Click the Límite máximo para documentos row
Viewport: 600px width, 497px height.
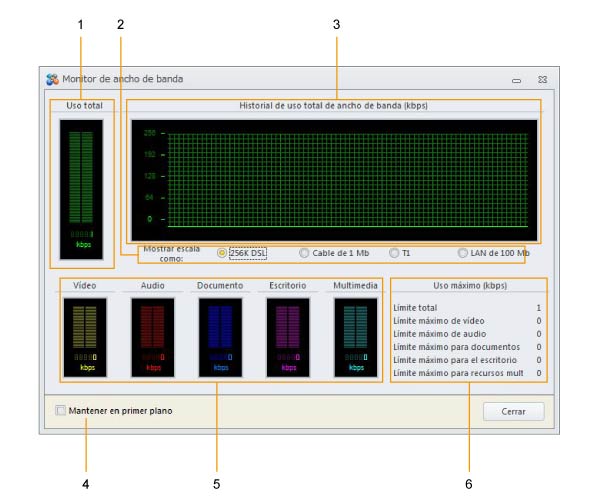click(x=467, y=347)
